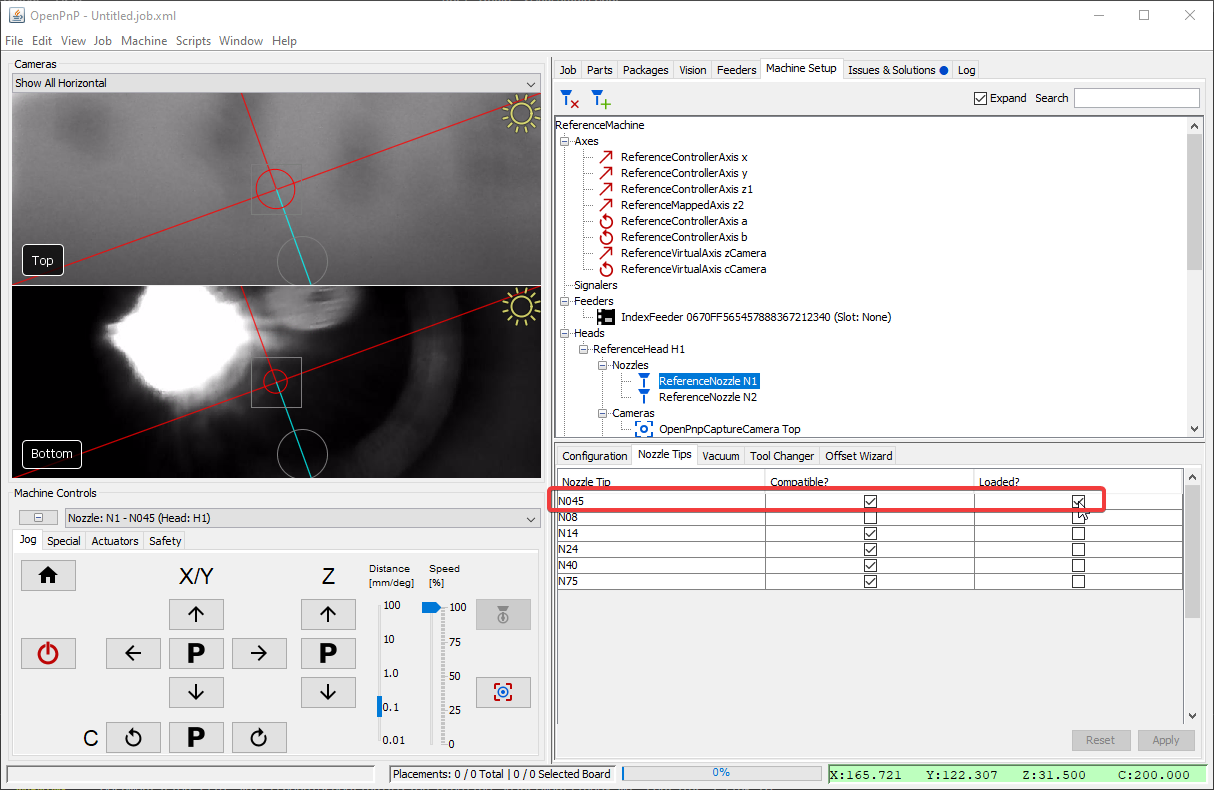Select ReferenceNozzle N2 in the tree
1214x790 pixels.
(x=707, y=397)
